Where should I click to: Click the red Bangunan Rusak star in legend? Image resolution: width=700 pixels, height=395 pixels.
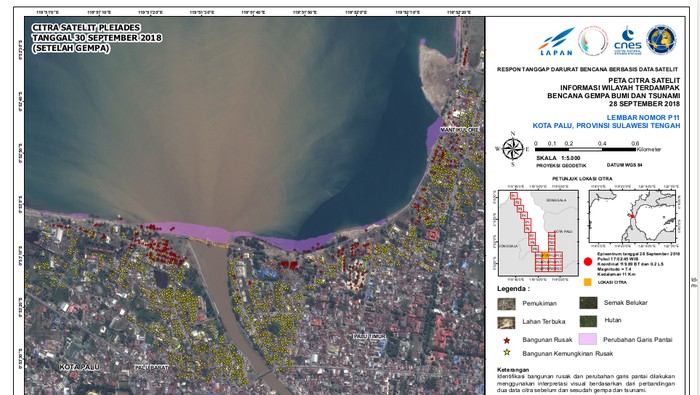(506, 340)
